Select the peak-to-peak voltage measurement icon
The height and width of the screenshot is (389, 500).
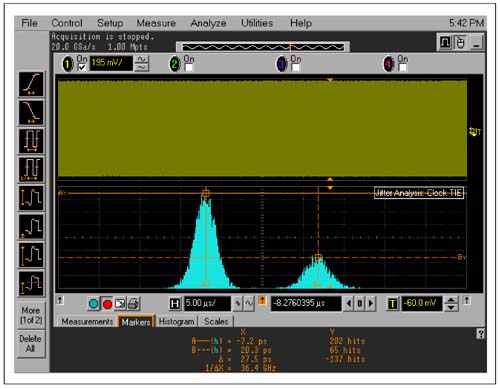(x=31, y=198)
